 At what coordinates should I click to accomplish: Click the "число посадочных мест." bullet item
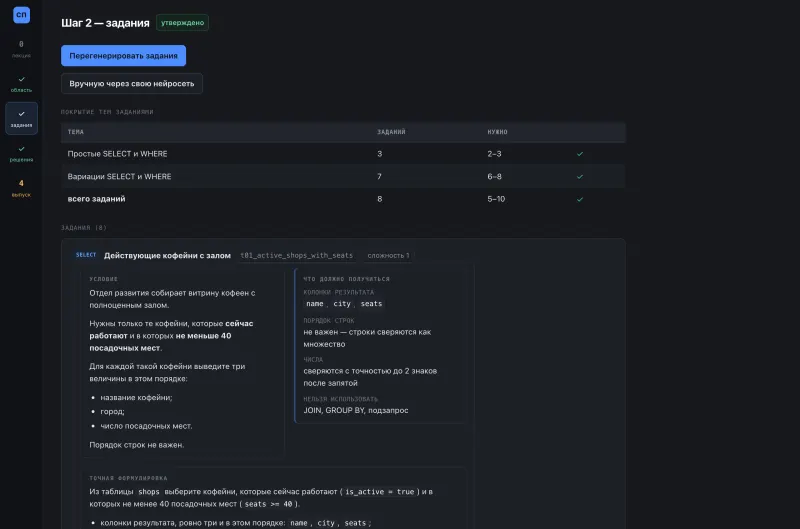coord(146,426)
